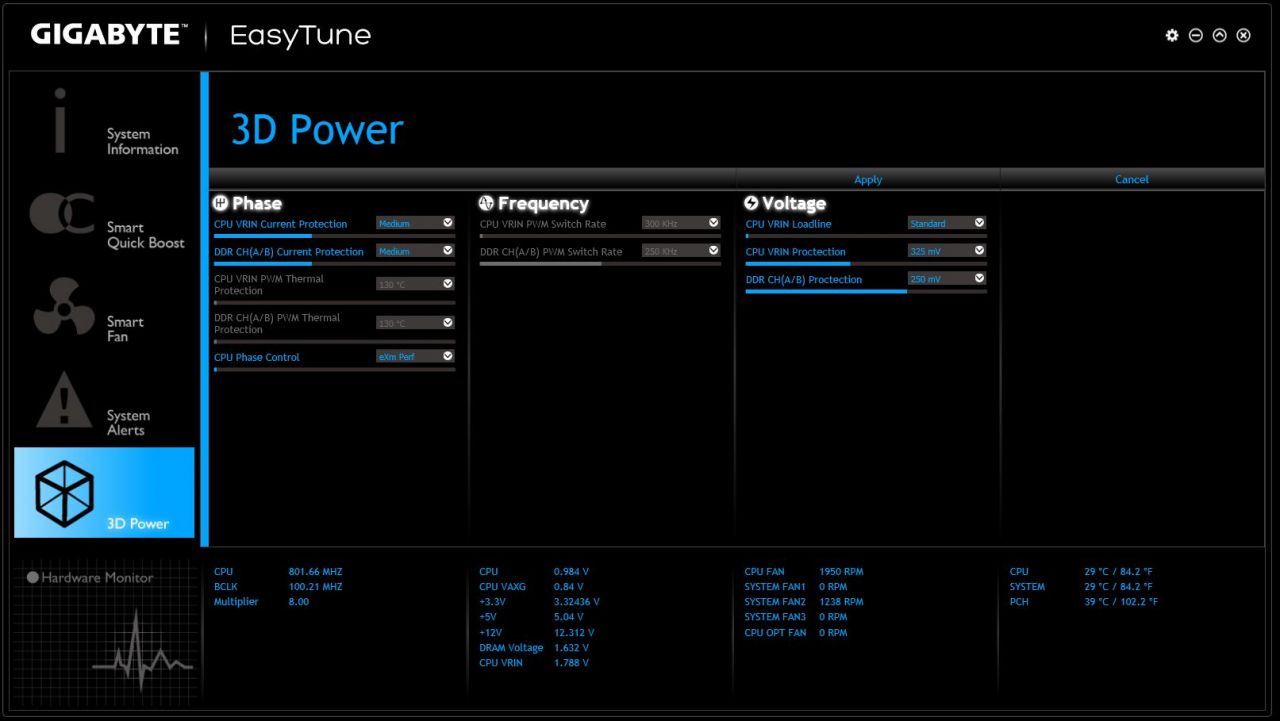This screenshot has height=721, width=1280.
Task: Click the Hardware Monitor heartbeat graph icon
Action: point(140,645)
